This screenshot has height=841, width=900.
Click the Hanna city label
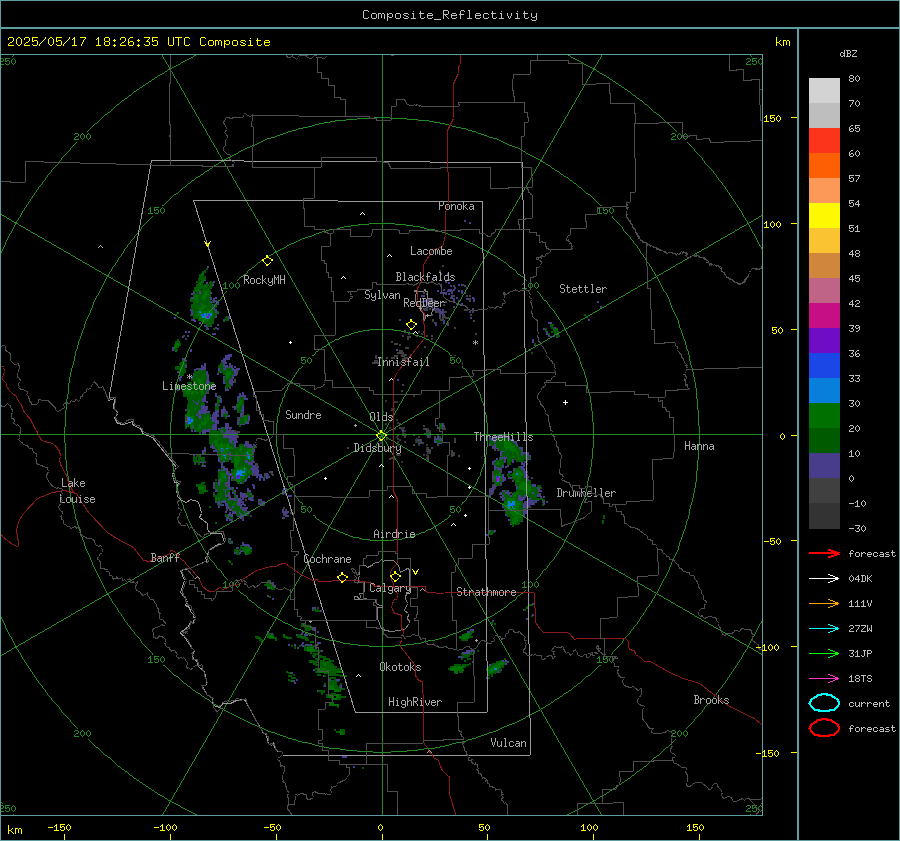click(x=699, y=446)
